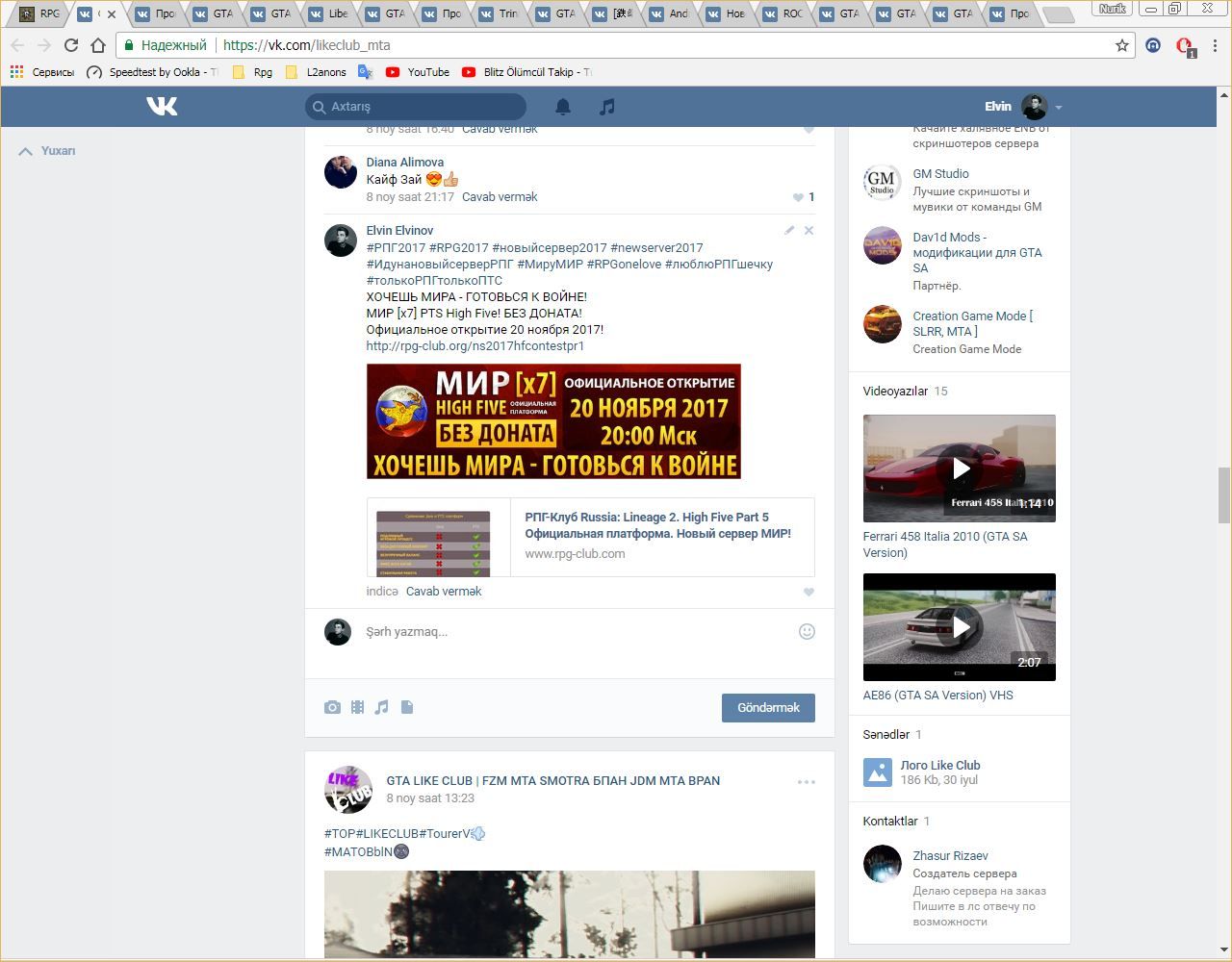Open GM Studio group link

940,174
